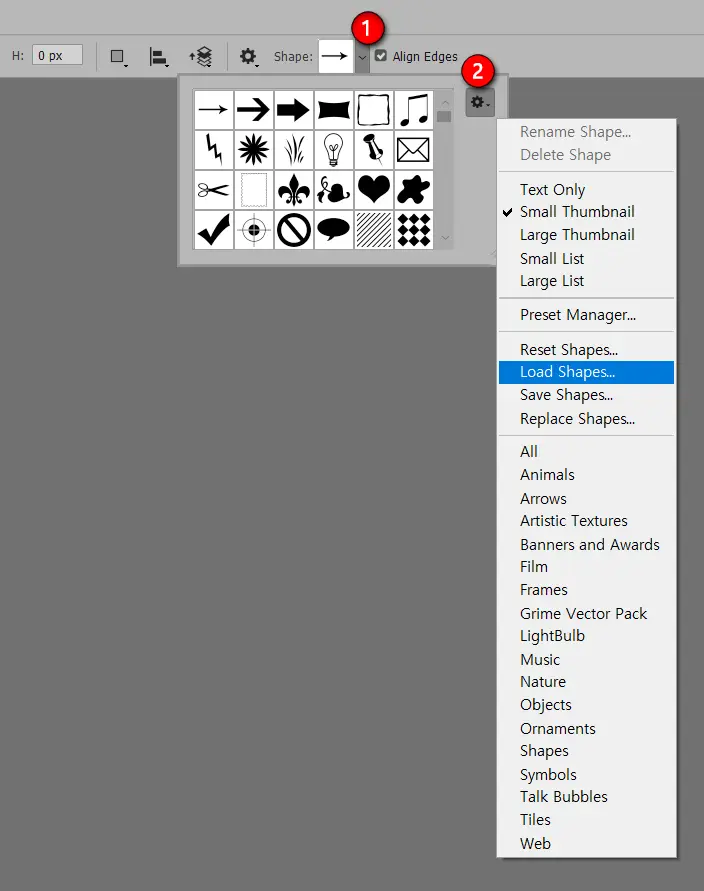
Task: Open Preset Manager
Action: coord(586,315)
